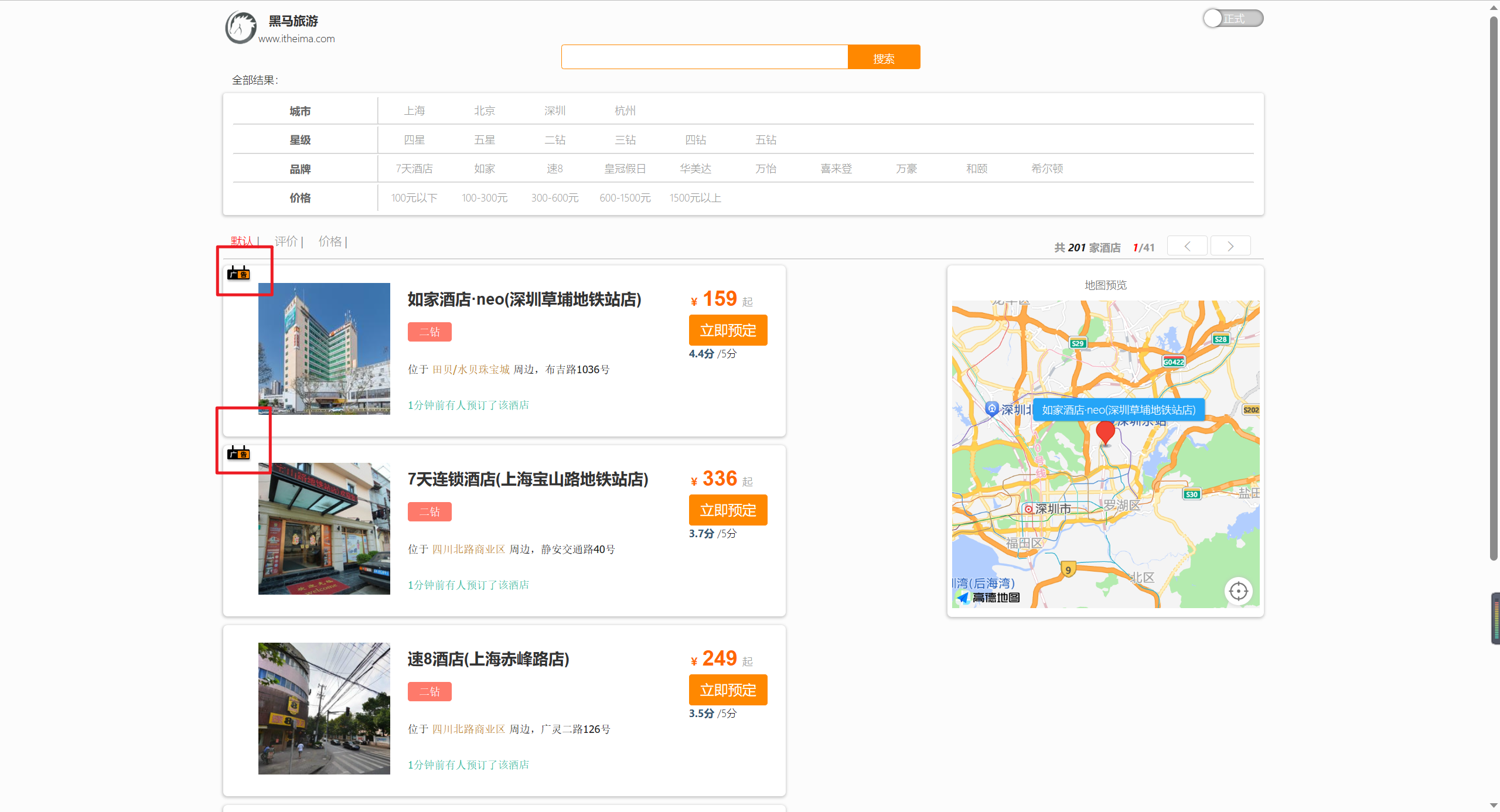Image resolution: width=1500 pixels, height=812 pixels.
Task: Select the 四星 star level filter
Action: (414, 140)
